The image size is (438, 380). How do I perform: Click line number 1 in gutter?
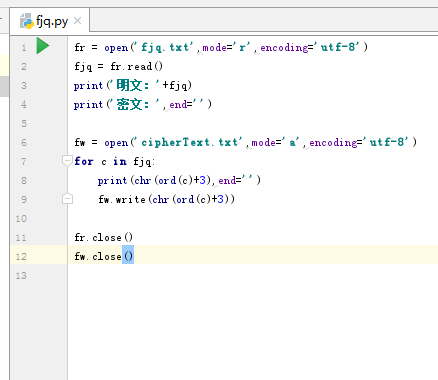(x=24, y=48)
